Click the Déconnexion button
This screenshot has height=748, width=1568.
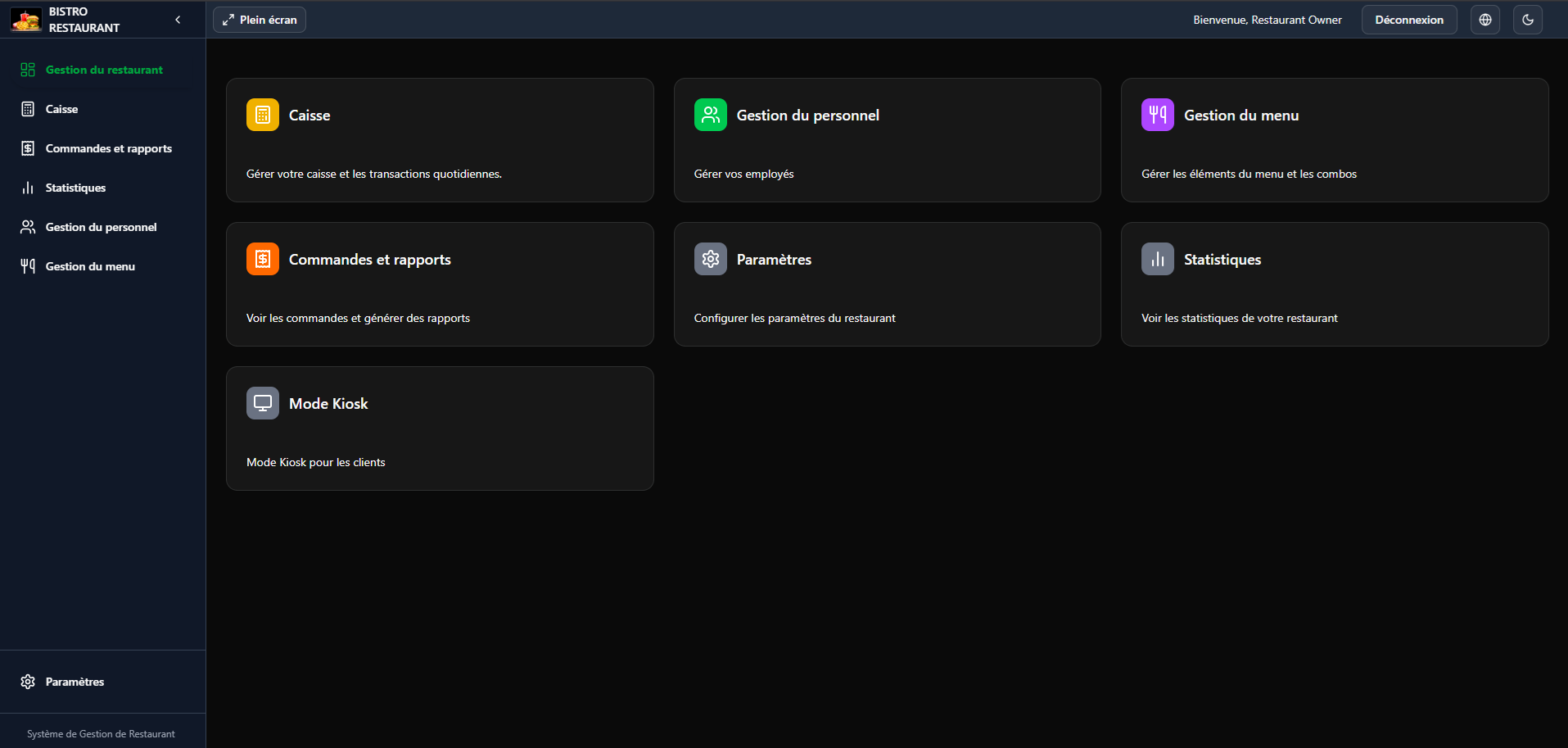click(x=1408, y=19)
